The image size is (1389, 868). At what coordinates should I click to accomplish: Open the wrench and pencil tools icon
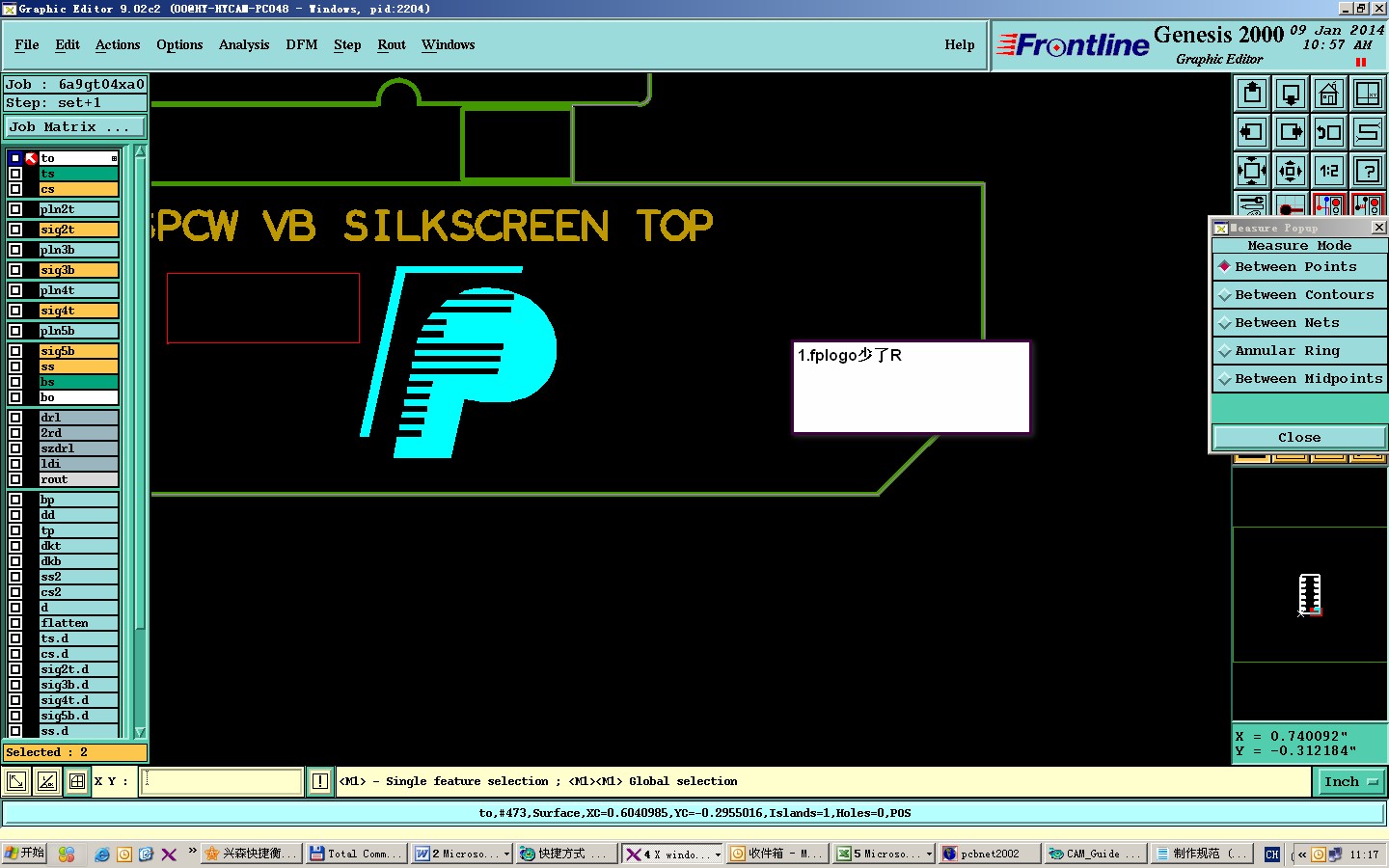[1252, 204]
